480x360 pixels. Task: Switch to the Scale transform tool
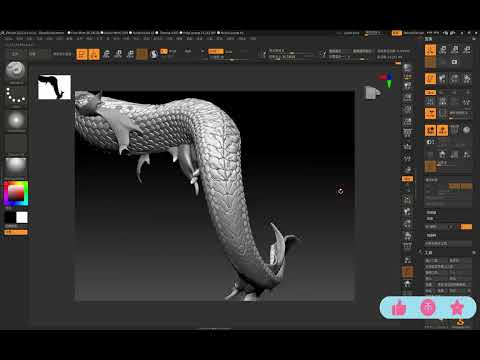[x=118, y=54]
